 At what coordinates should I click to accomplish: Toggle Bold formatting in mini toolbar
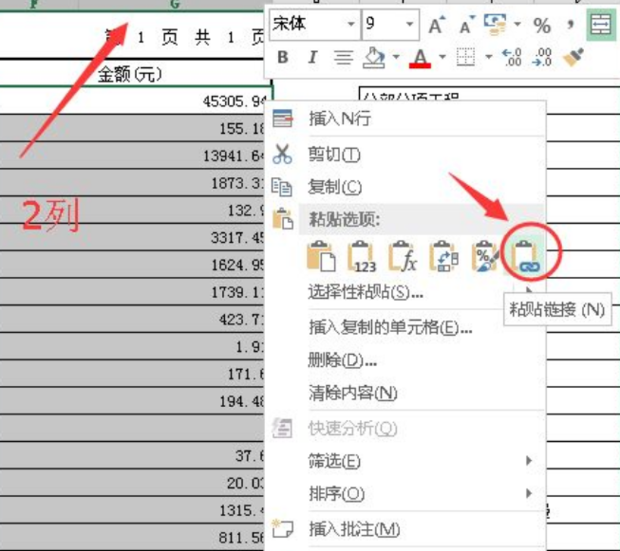coord(282,58)
